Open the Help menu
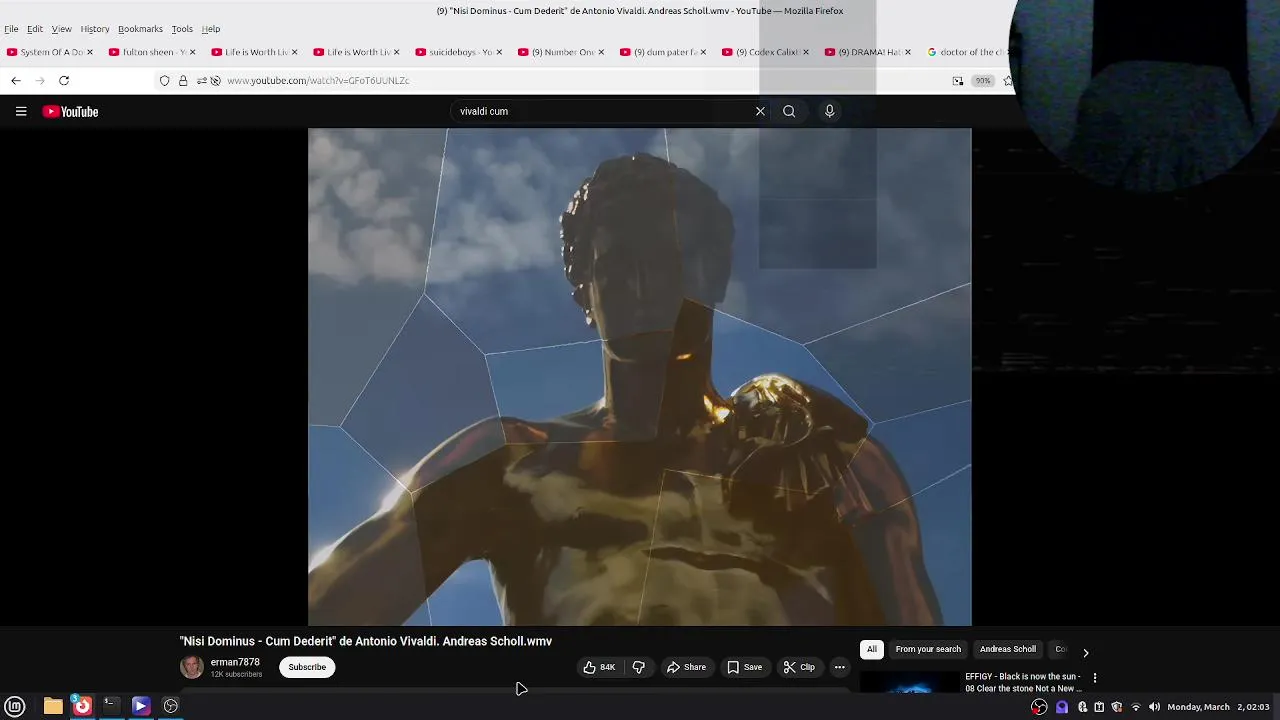 pos(211,29)
